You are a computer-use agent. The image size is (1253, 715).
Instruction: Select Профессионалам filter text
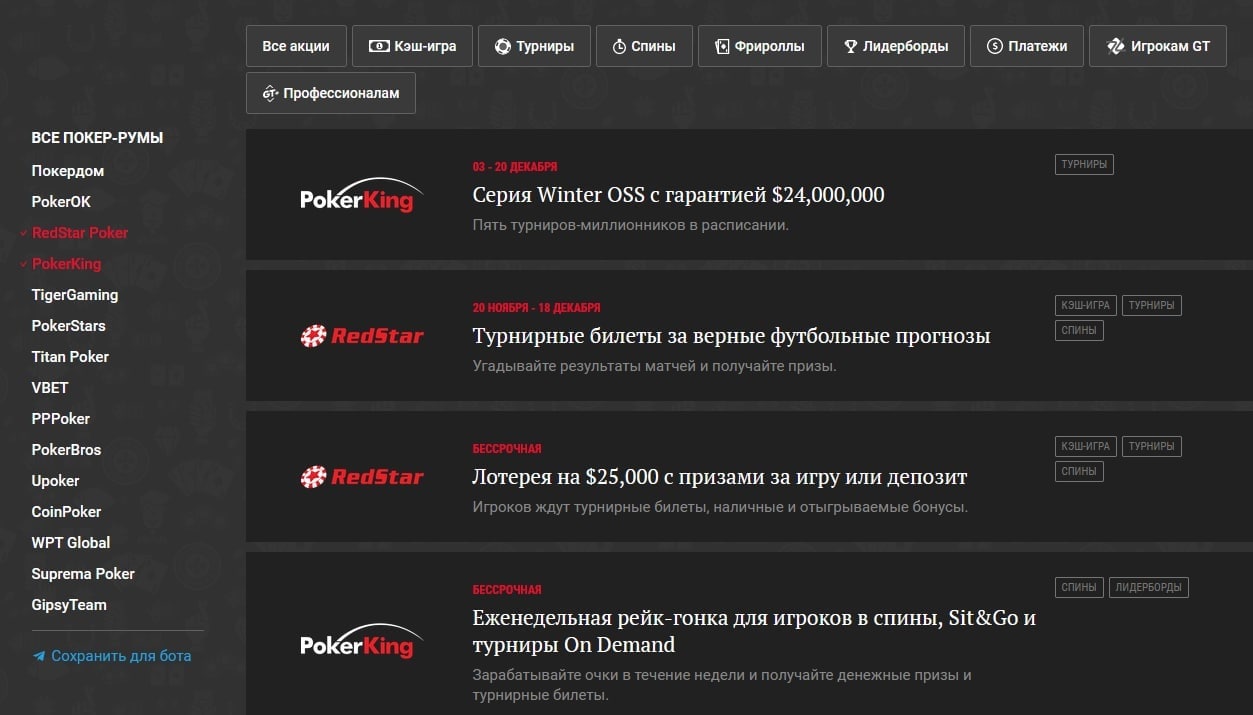[341, 93]
